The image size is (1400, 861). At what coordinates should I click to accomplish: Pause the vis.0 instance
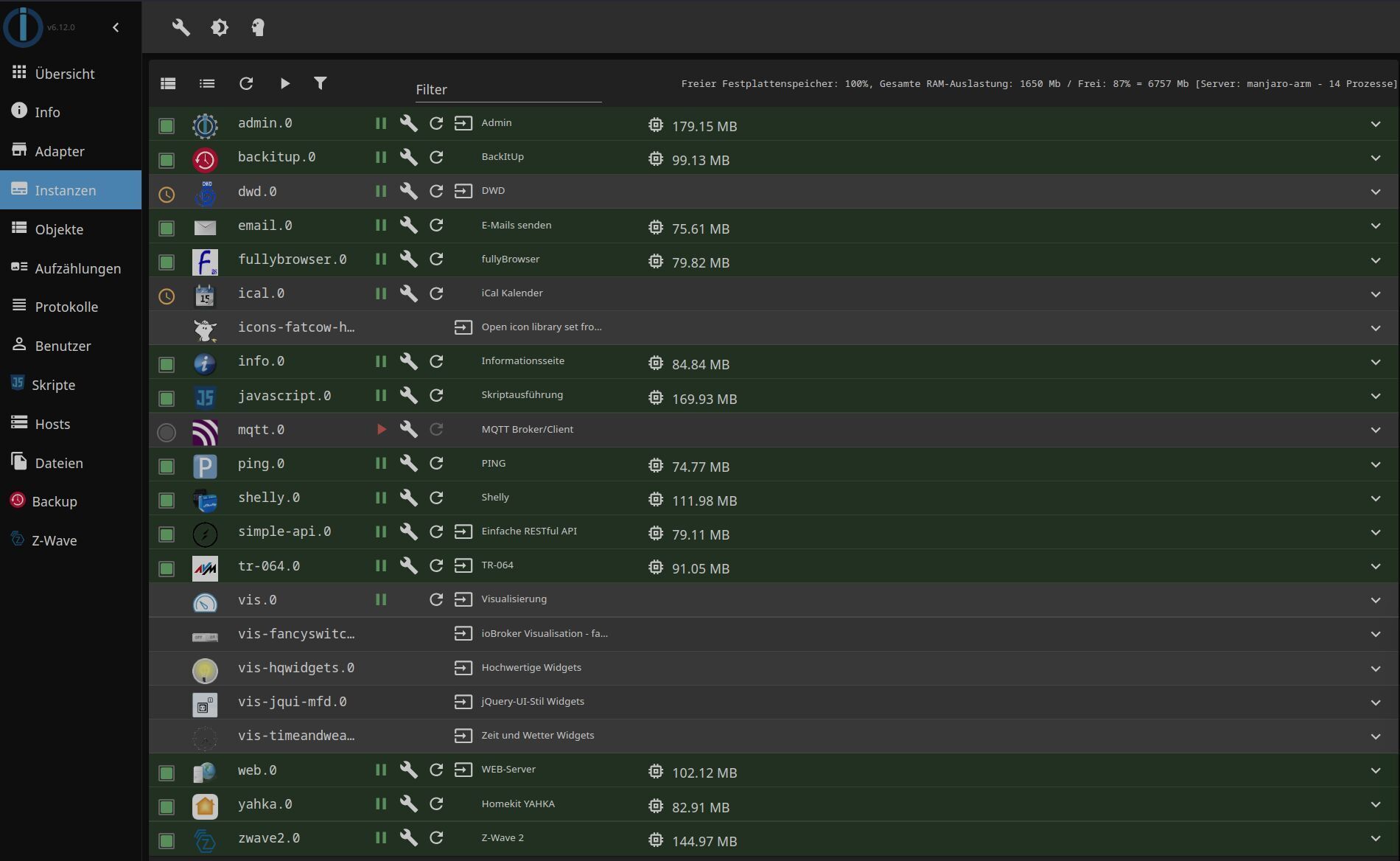tap(381, 599)
